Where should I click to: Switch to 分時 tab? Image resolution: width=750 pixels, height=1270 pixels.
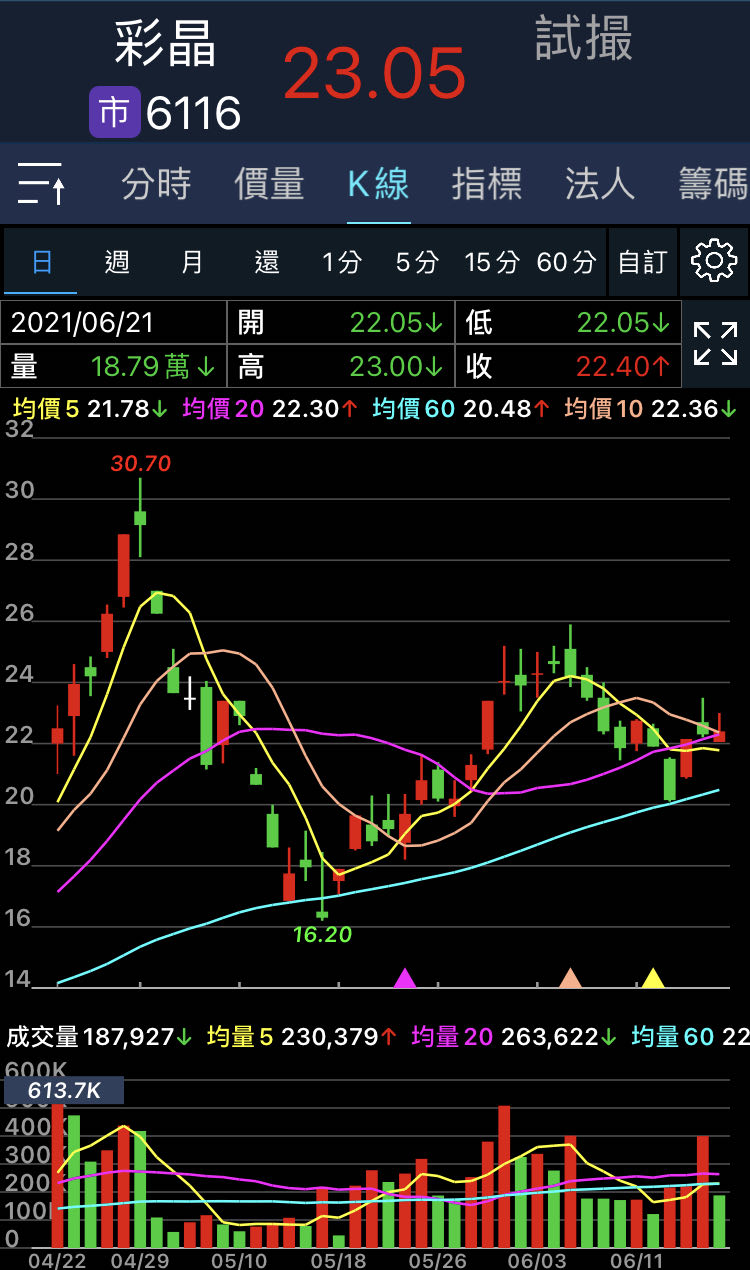[x=156, y=184]
